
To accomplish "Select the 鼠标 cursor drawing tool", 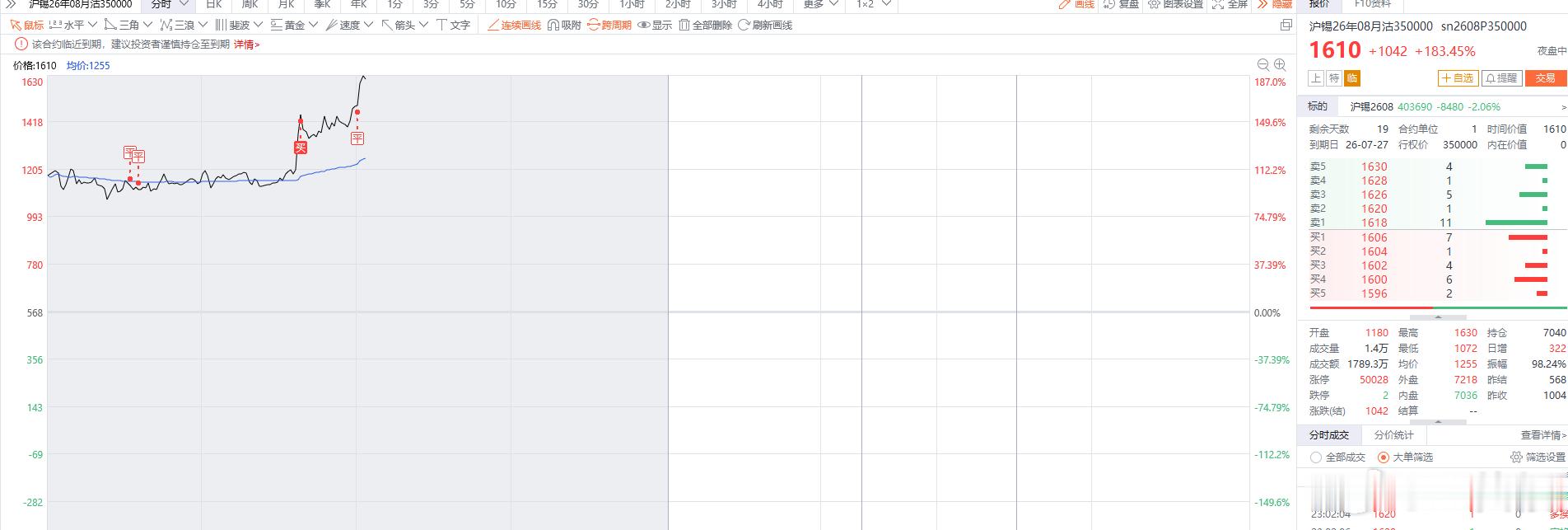I will [27, 25].
